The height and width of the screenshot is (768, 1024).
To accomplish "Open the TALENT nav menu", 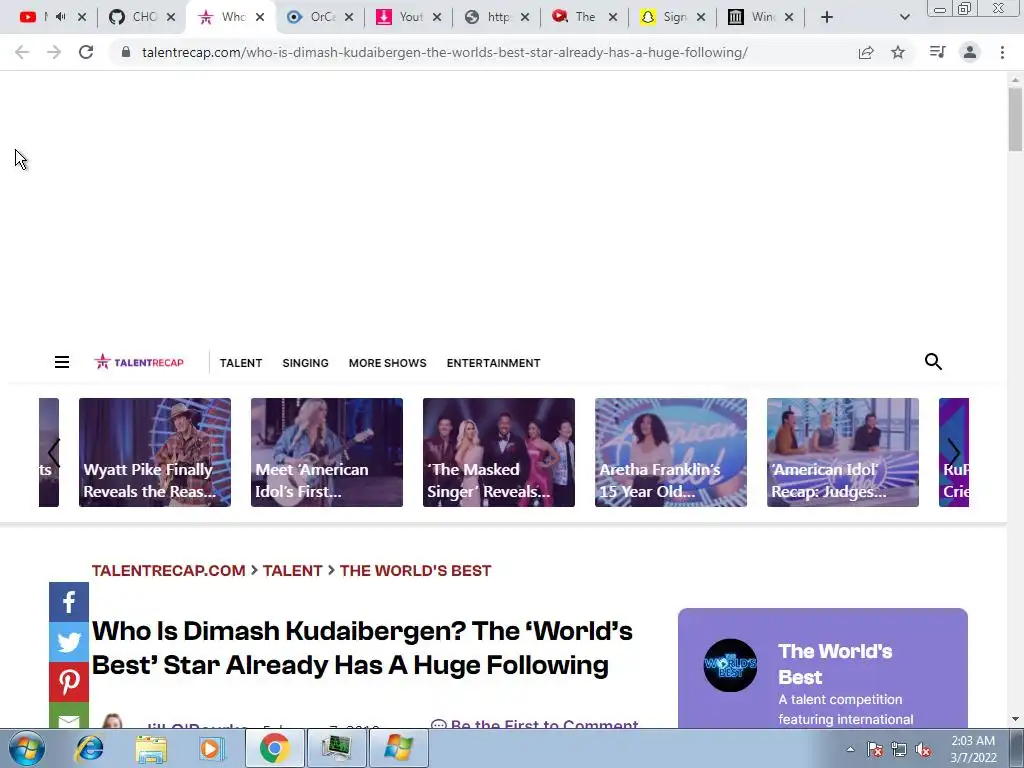I will 241,363.
